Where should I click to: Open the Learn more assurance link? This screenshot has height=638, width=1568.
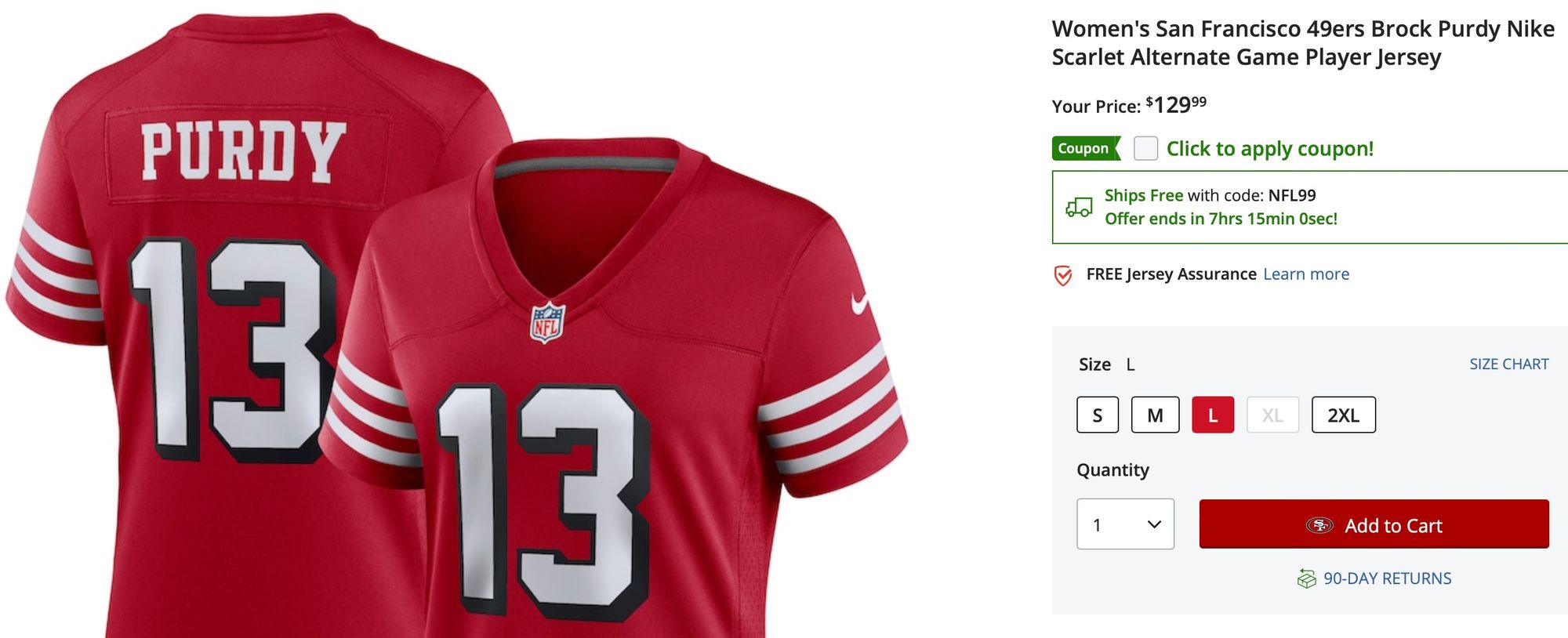pos(1306,274)
